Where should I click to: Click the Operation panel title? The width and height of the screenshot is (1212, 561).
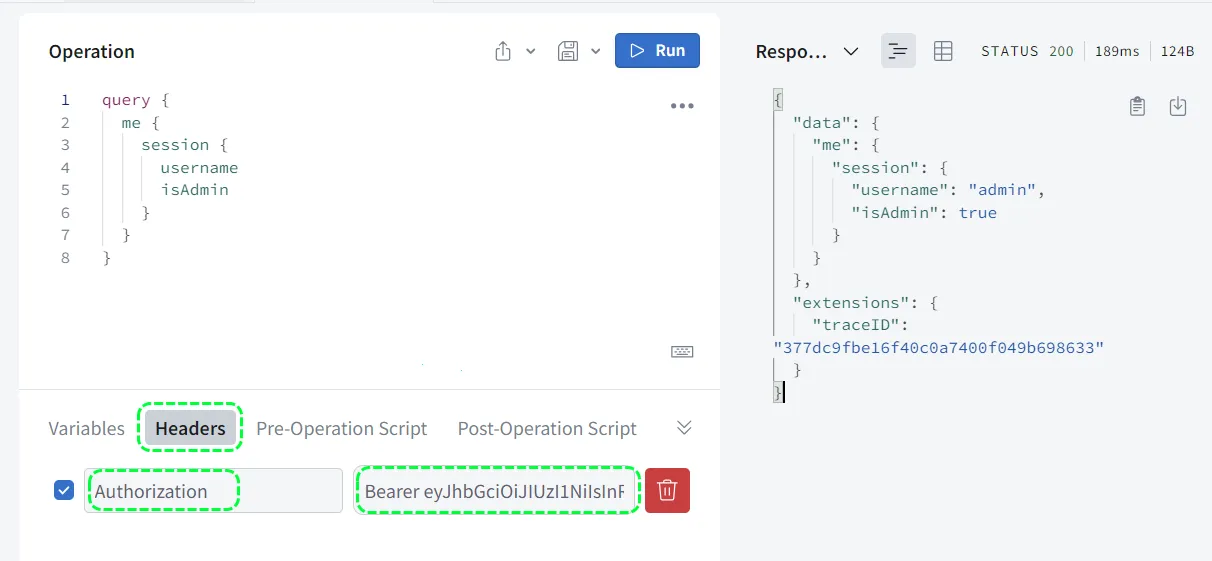click(92, 52)
